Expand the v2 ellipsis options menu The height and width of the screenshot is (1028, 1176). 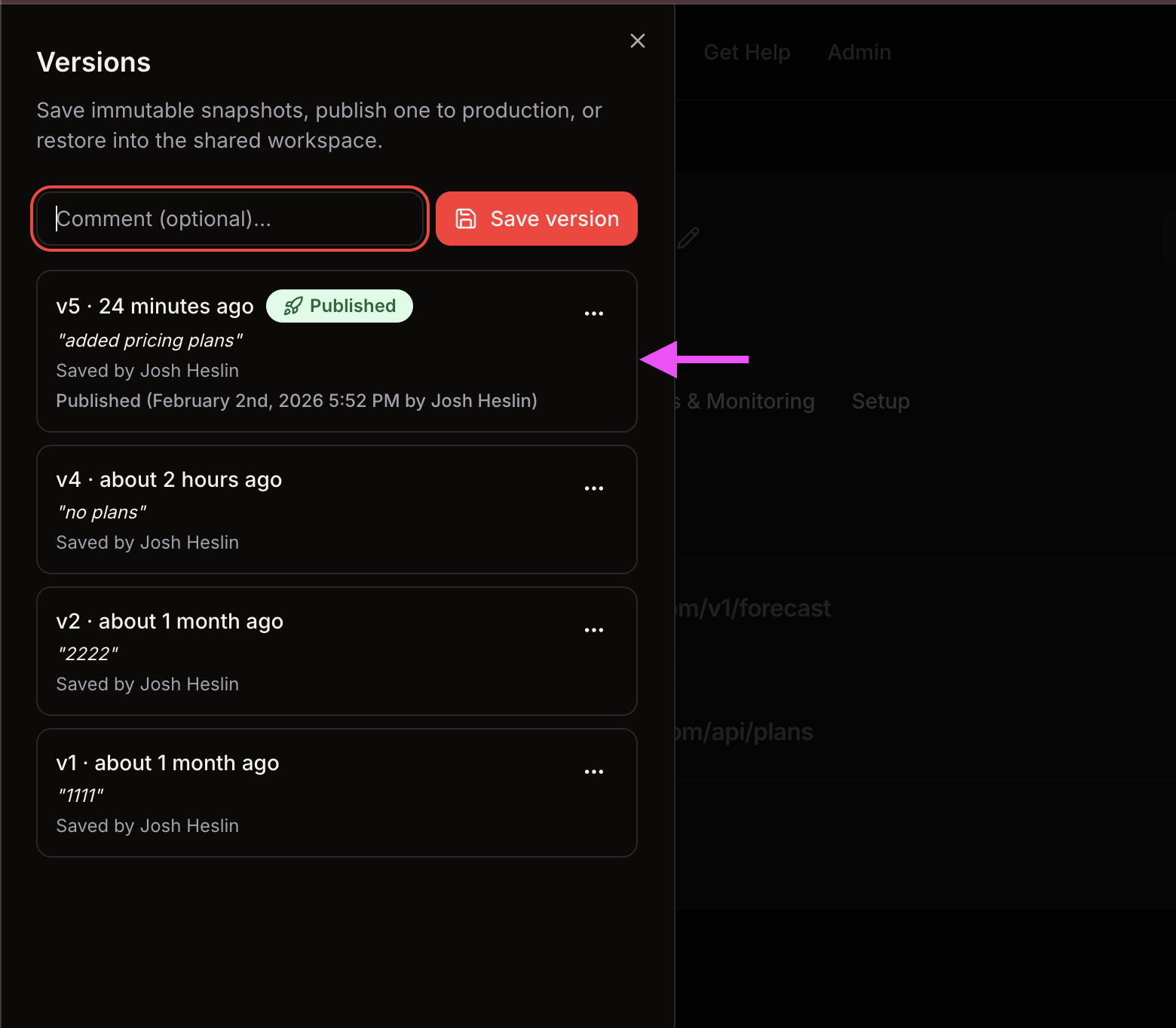click(593, 630)
